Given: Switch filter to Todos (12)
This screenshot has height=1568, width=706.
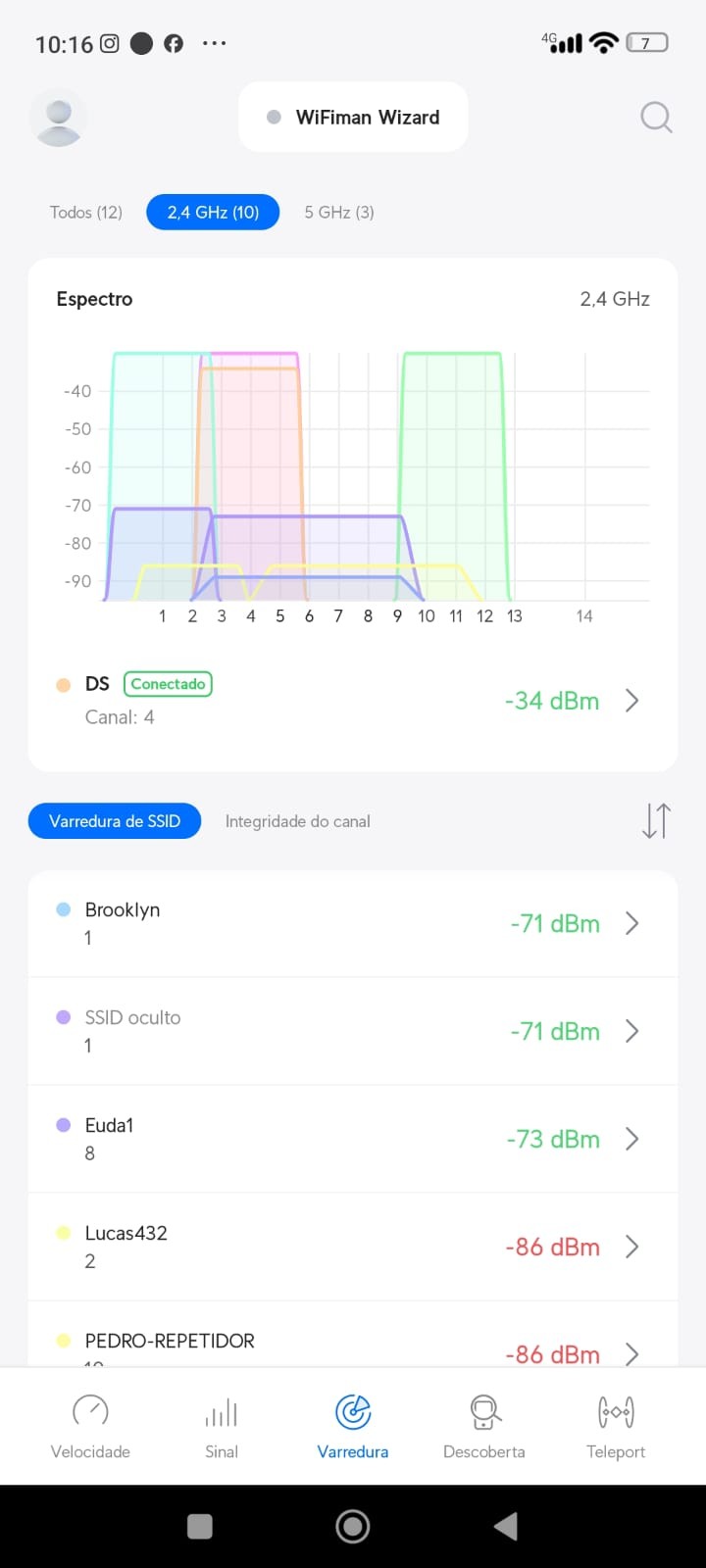Looking at the screenshot, I should [86, 213].
